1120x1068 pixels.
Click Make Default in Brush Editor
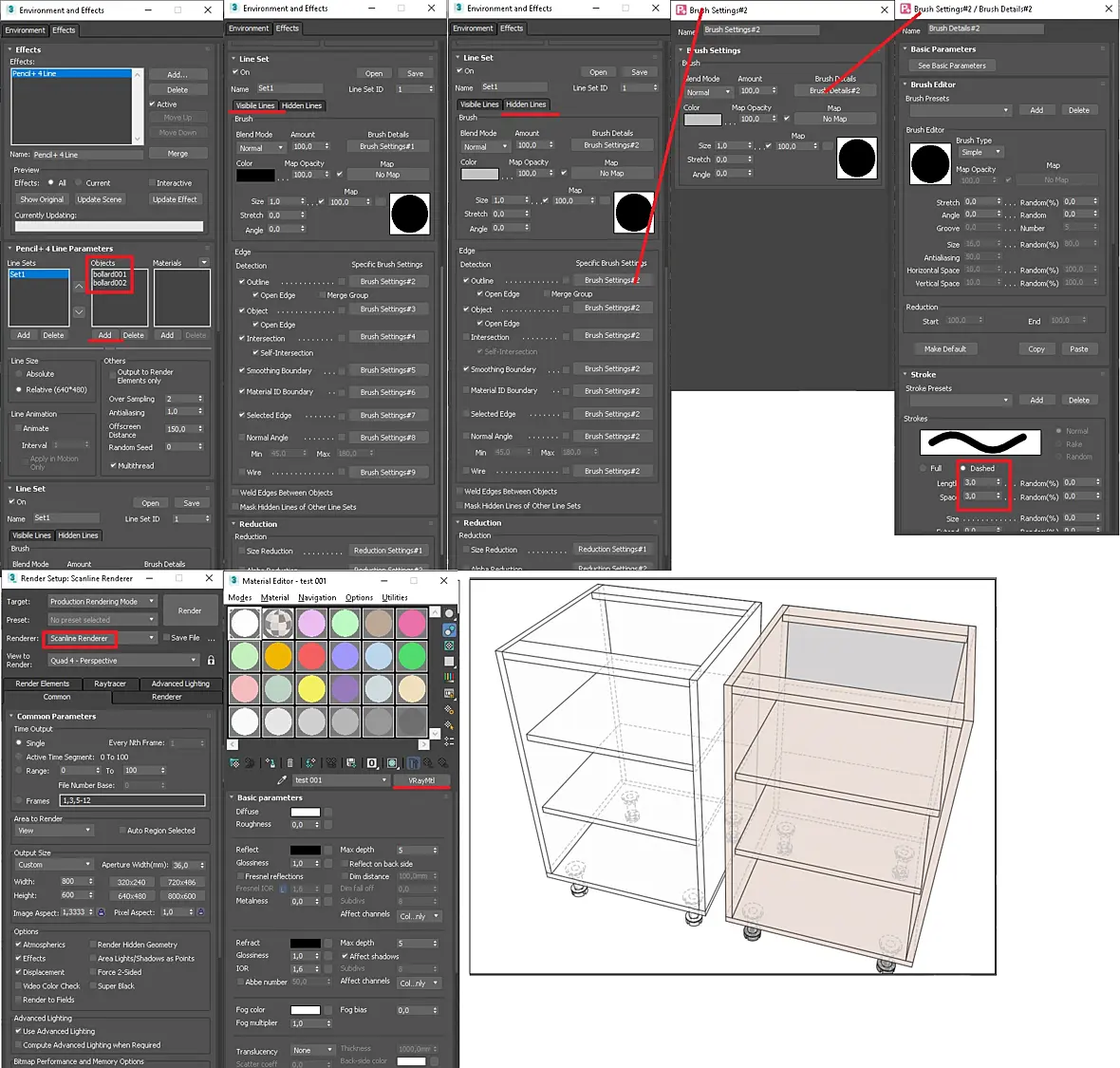945,348
